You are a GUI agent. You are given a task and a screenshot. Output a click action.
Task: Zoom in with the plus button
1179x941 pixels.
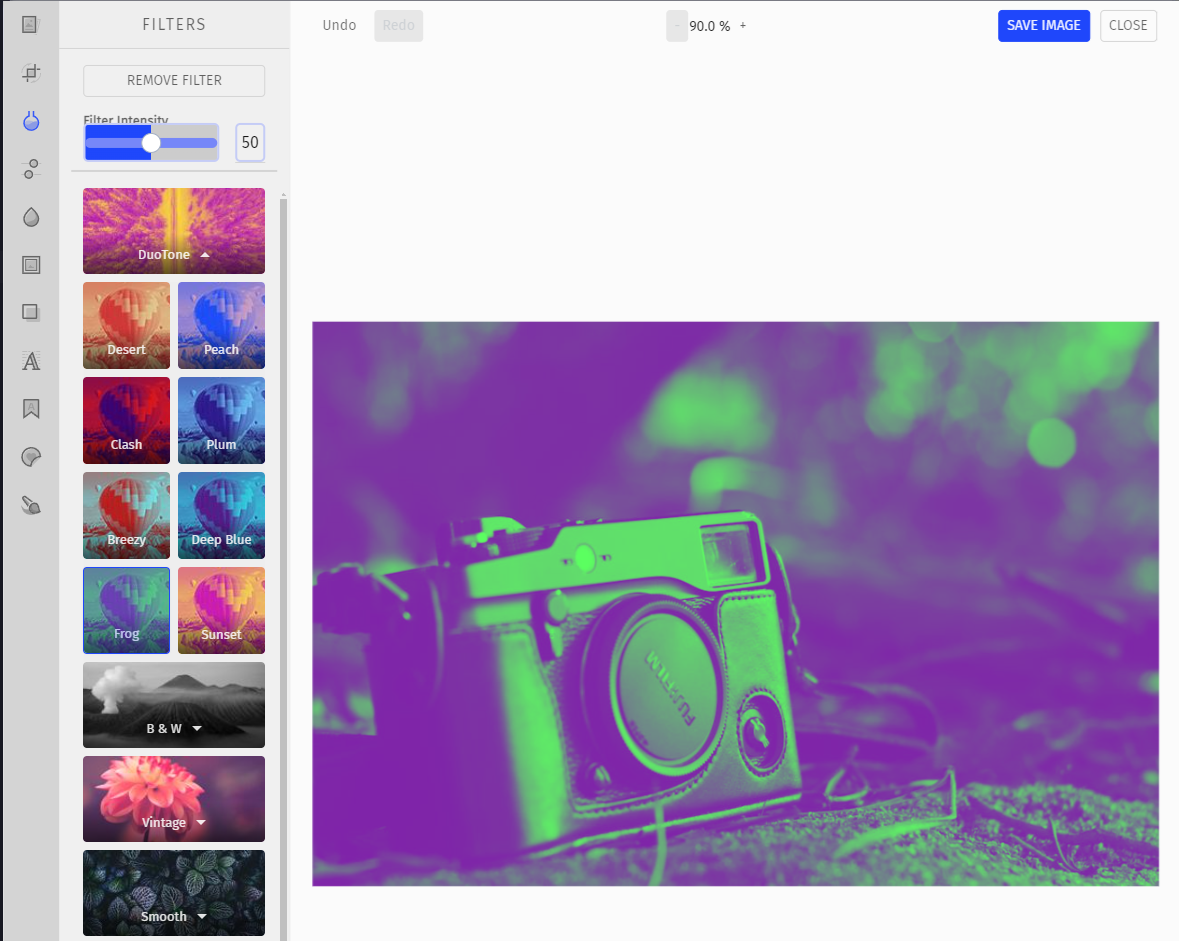click(743, 26)
